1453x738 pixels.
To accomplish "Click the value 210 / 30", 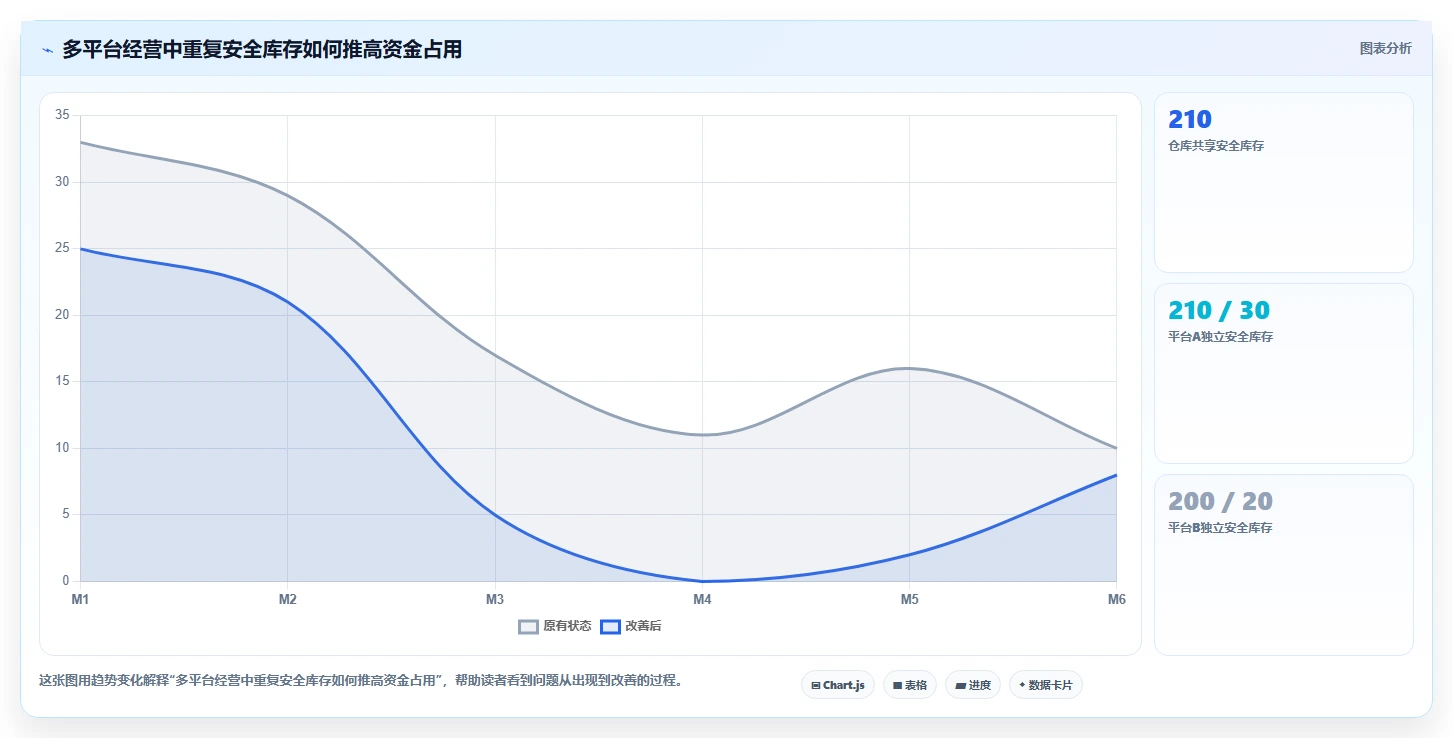I will (x=1219, y=310).
